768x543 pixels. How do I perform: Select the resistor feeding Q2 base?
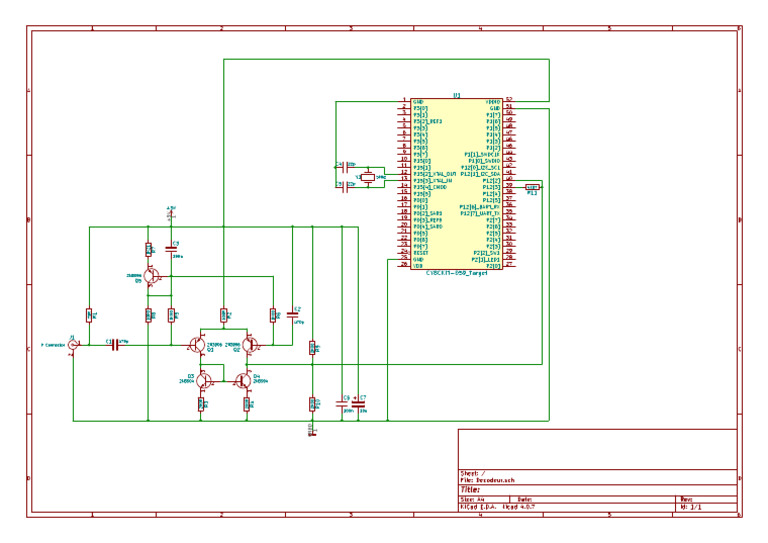tap(273, 315)
